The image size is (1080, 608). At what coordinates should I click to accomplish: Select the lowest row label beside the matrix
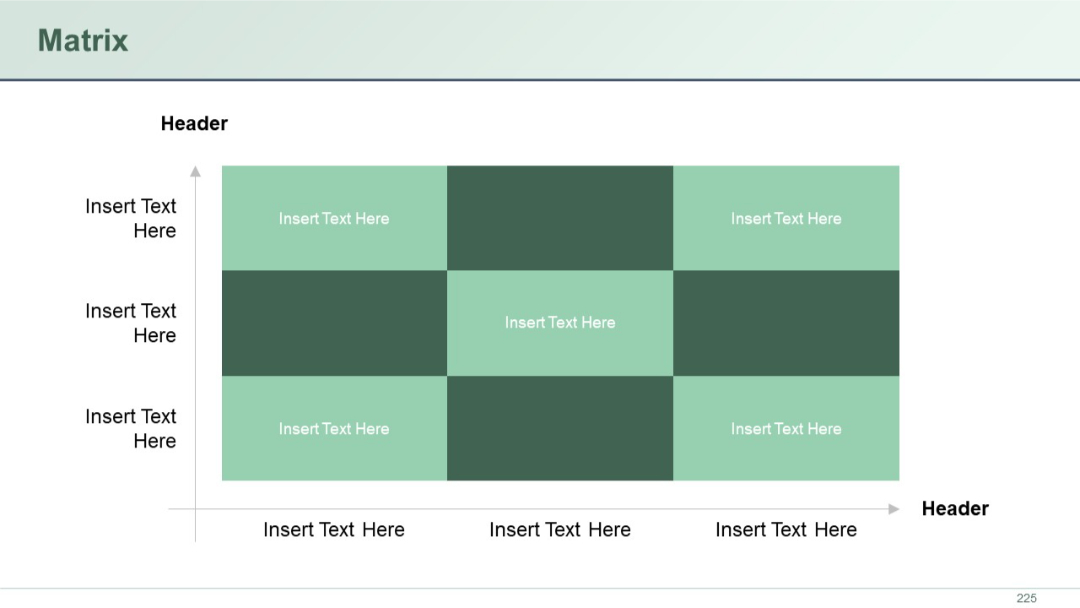click(x=130, y=428)
